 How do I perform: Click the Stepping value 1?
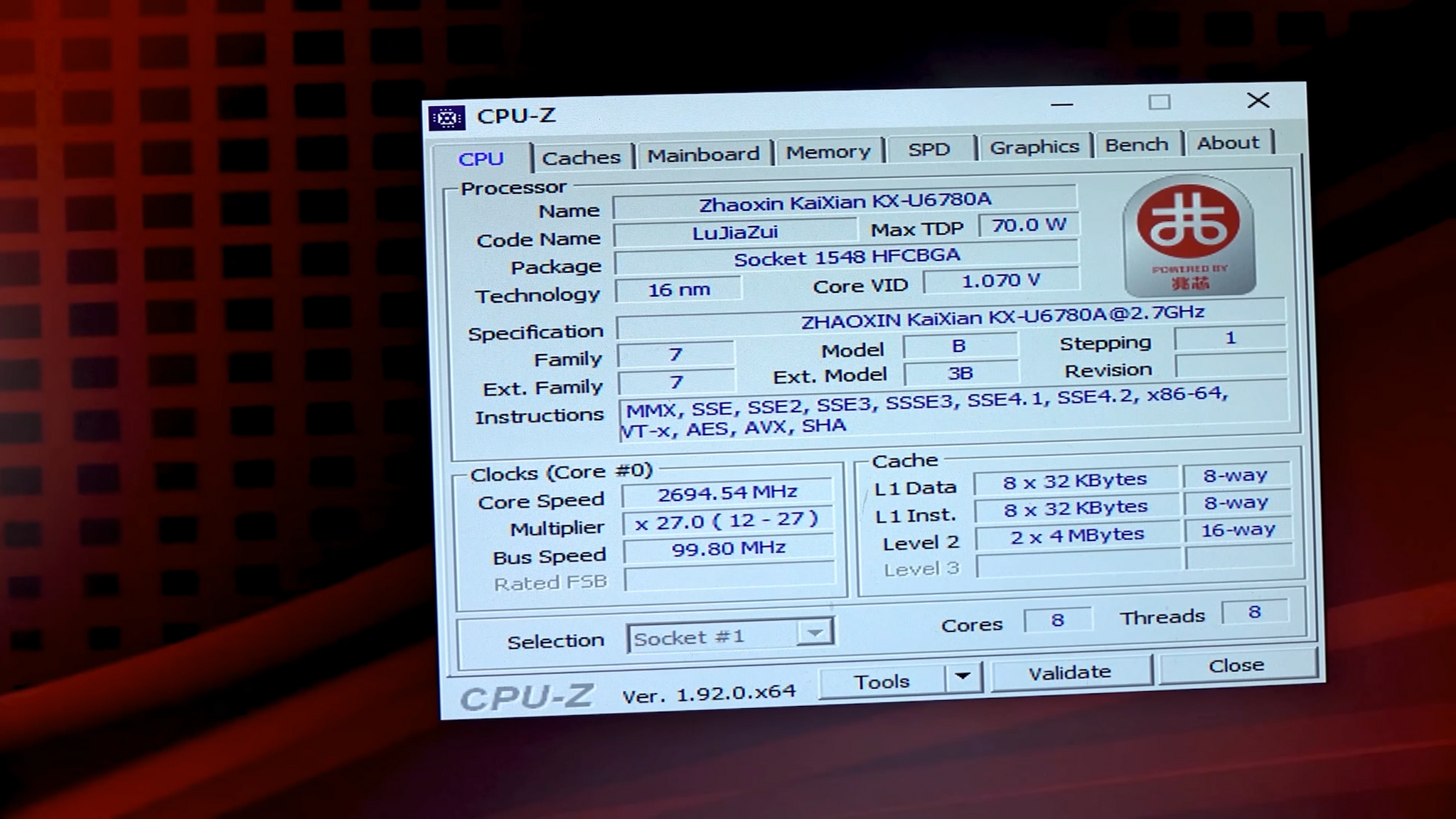[1231, 338]
